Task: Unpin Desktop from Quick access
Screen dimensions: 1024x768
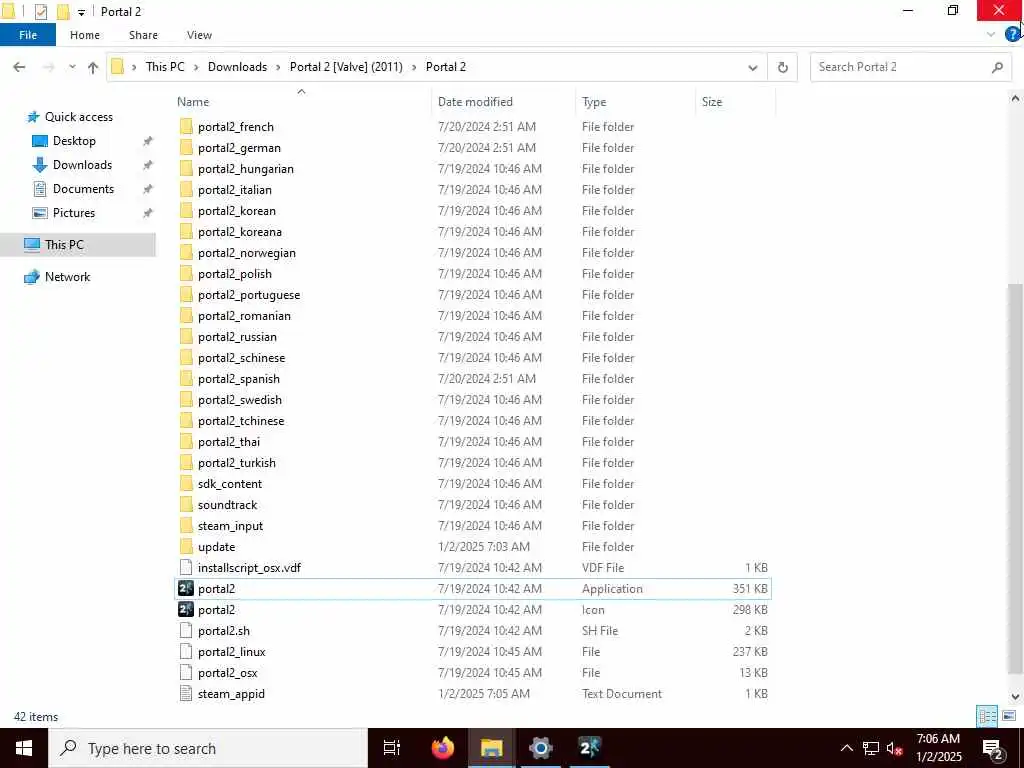Action: click(x=148, y=140)
